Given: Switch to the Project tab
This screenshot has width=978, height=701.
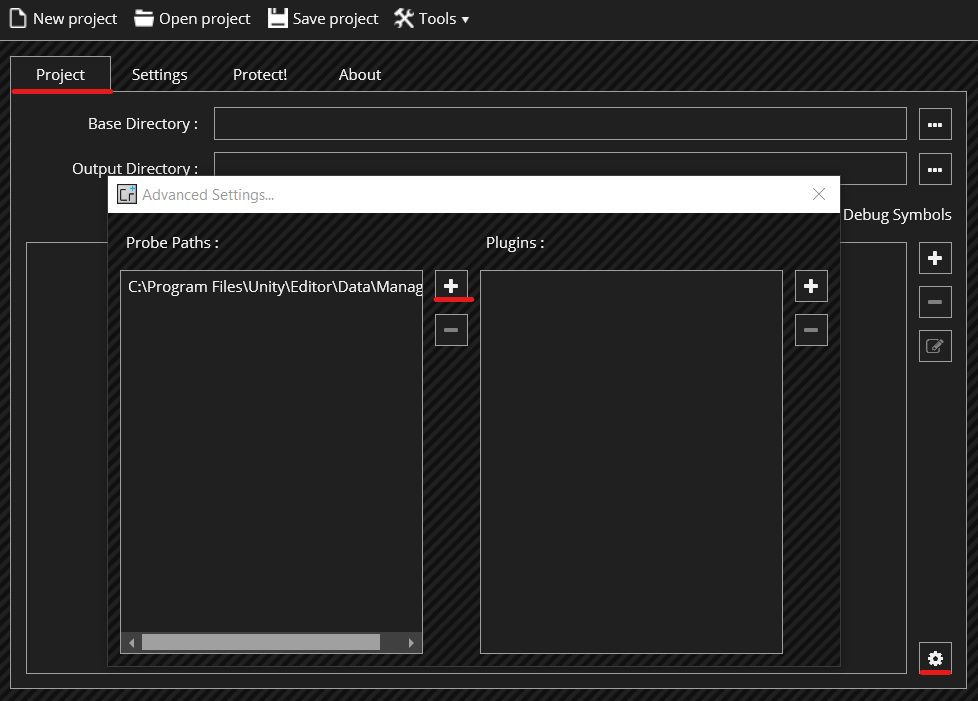Looking at the screenshot, I should (61, 74).
